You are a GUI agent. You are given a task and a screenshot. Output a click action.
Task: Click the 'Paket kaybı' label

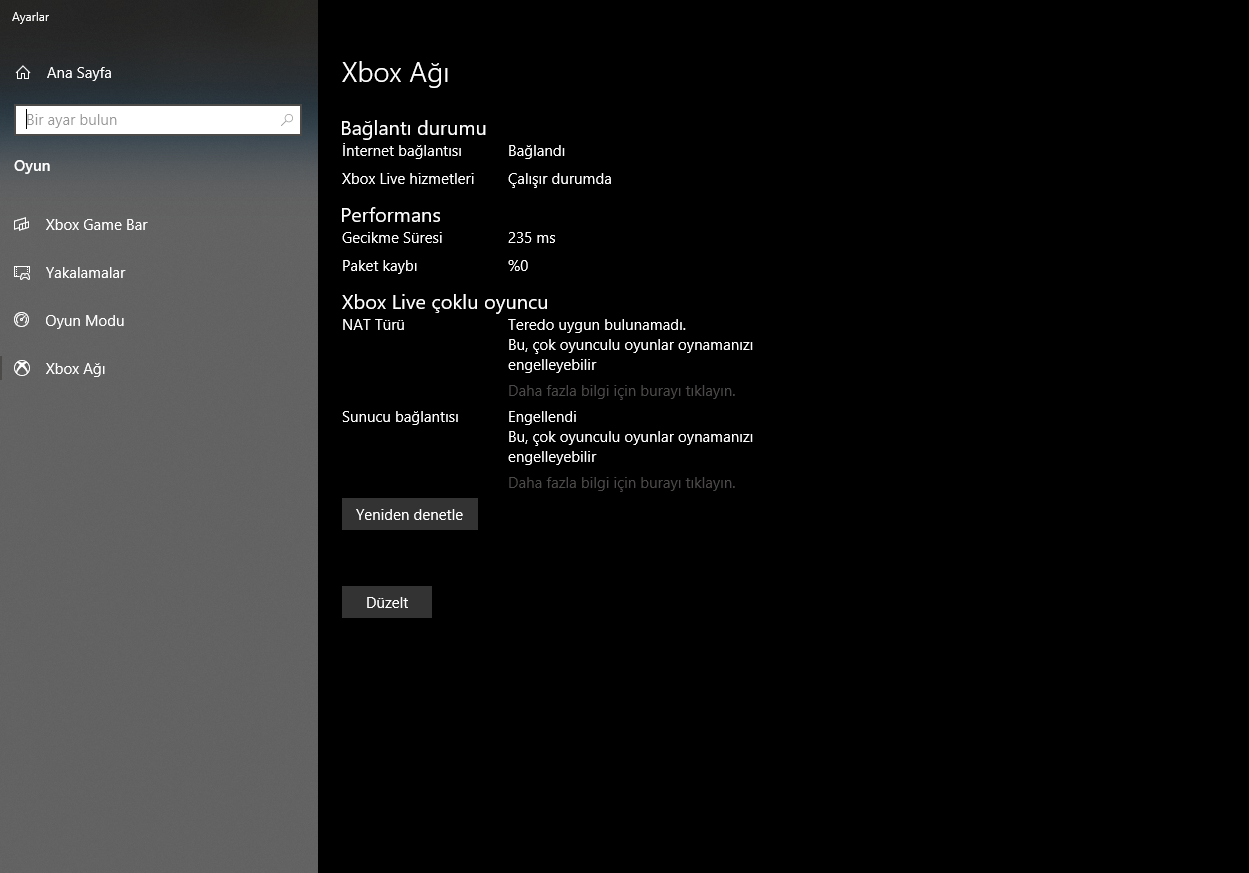pyautogui.click(x=380, y=266)
